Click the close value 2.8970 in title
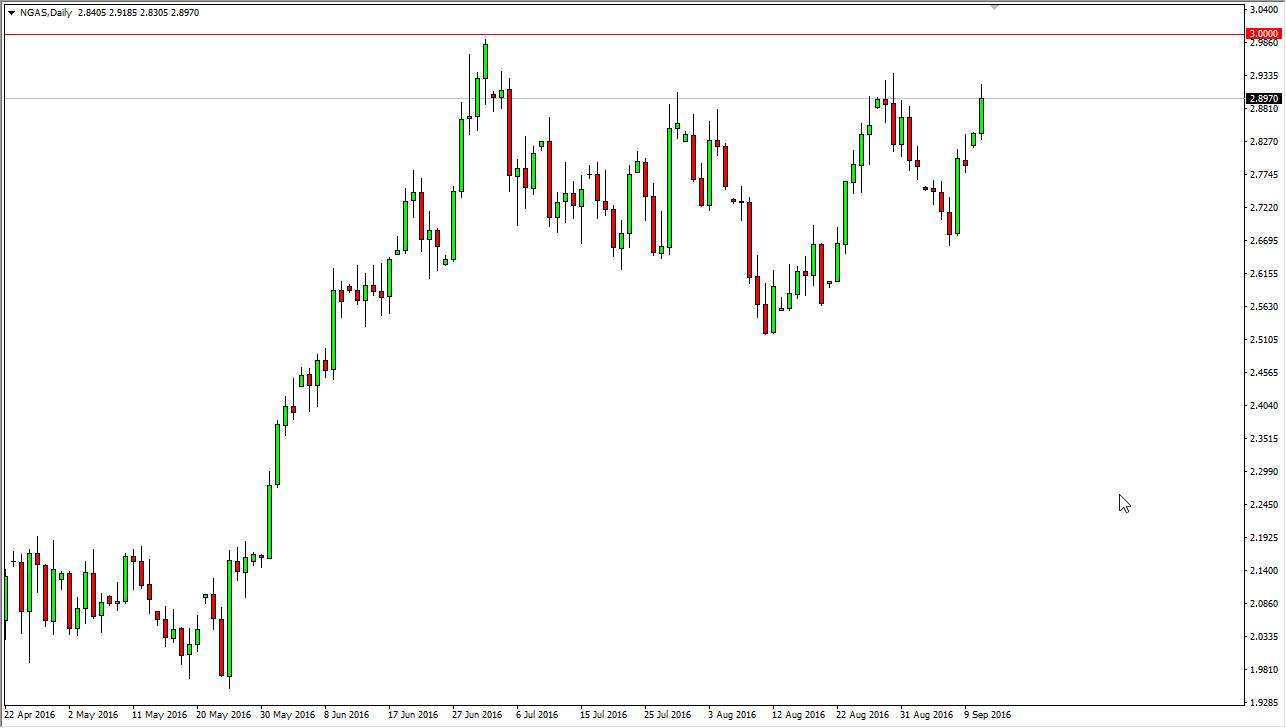 [185, 13]
